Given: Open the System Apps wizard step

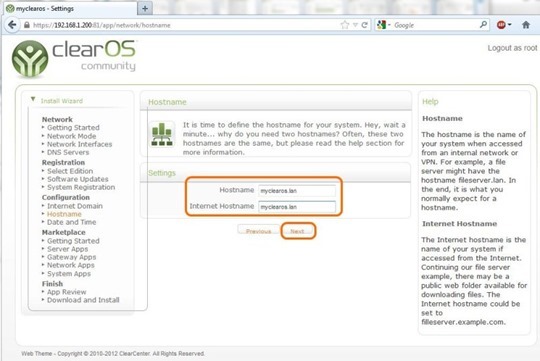Looking at the screenshot, I should click(x=69, y=274).
